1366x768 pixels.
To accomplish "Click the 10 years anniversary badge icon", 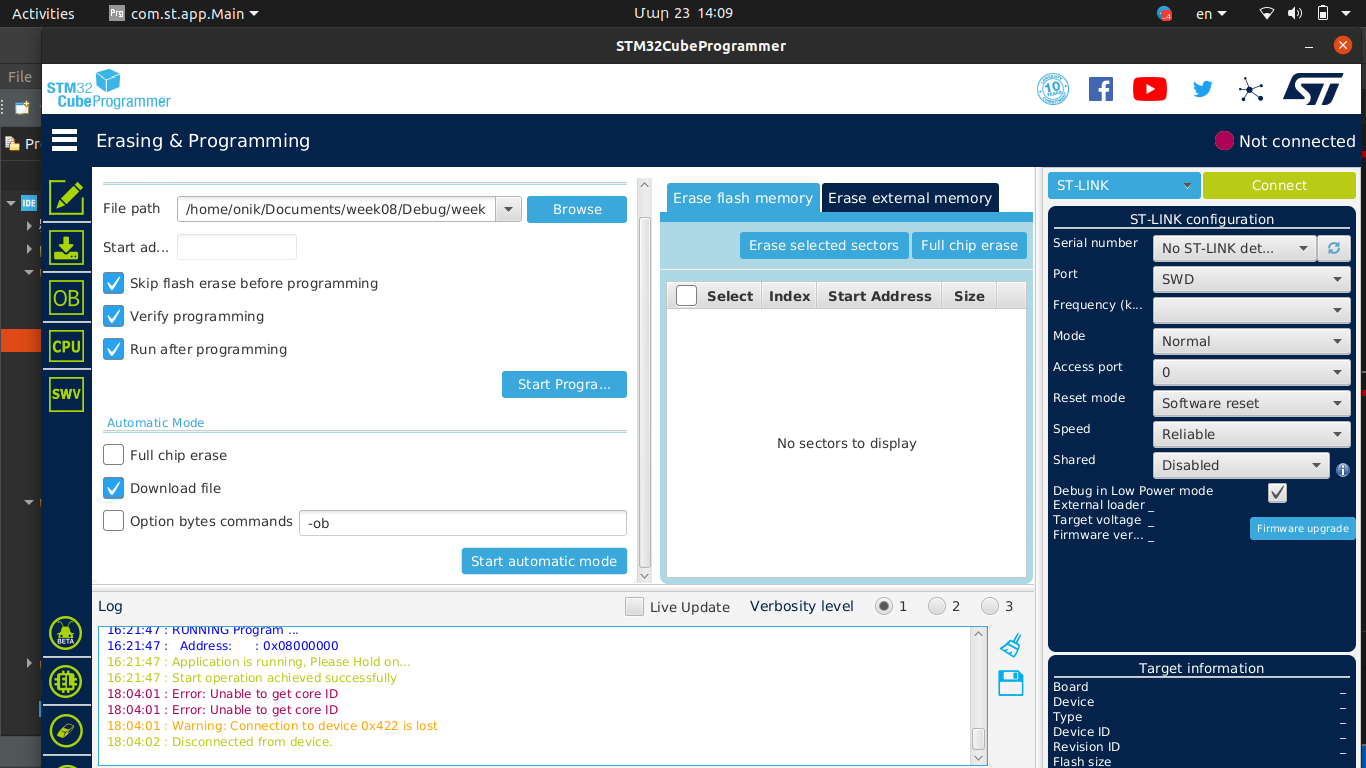I will (1053, 89).
